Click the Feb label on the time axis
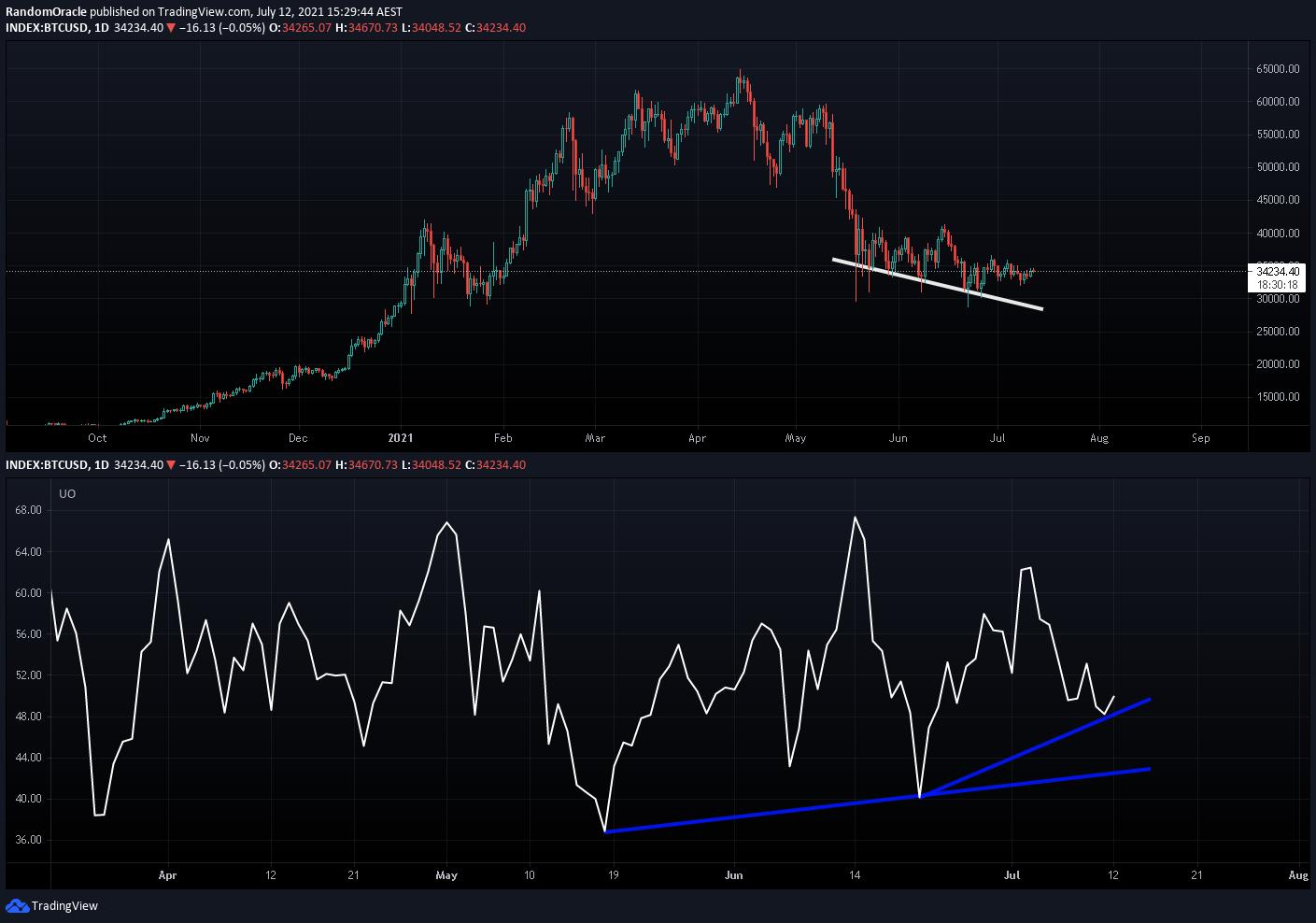Image resolution: width=1316 pixels, height=923 pixels. pyautogui.click(x=503, y=438)
